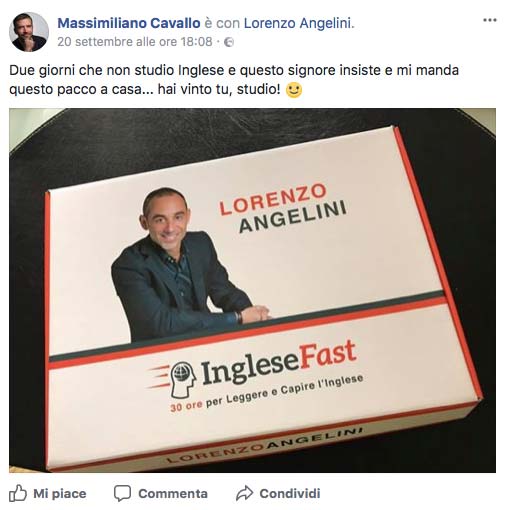This screenshot has height=510, width=506.
Task: Click the globe privacy icon beside the timestamp
Action: pos(229,42)
